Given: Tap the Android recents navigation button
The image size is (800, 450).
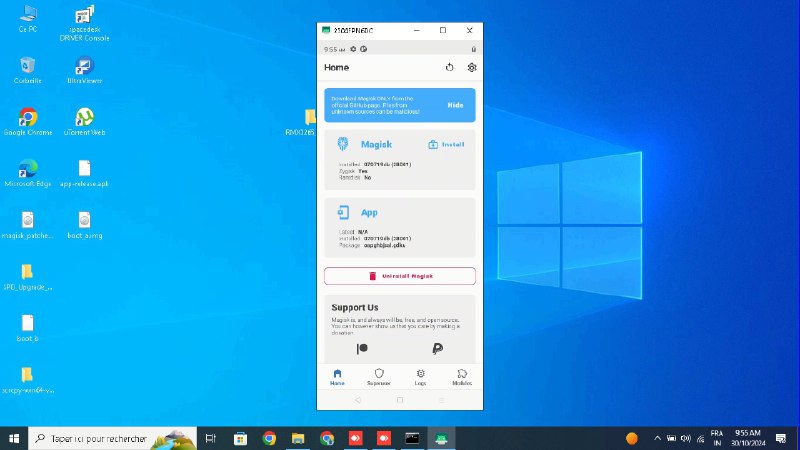Looking at the screenshot, I should point(441,400).
